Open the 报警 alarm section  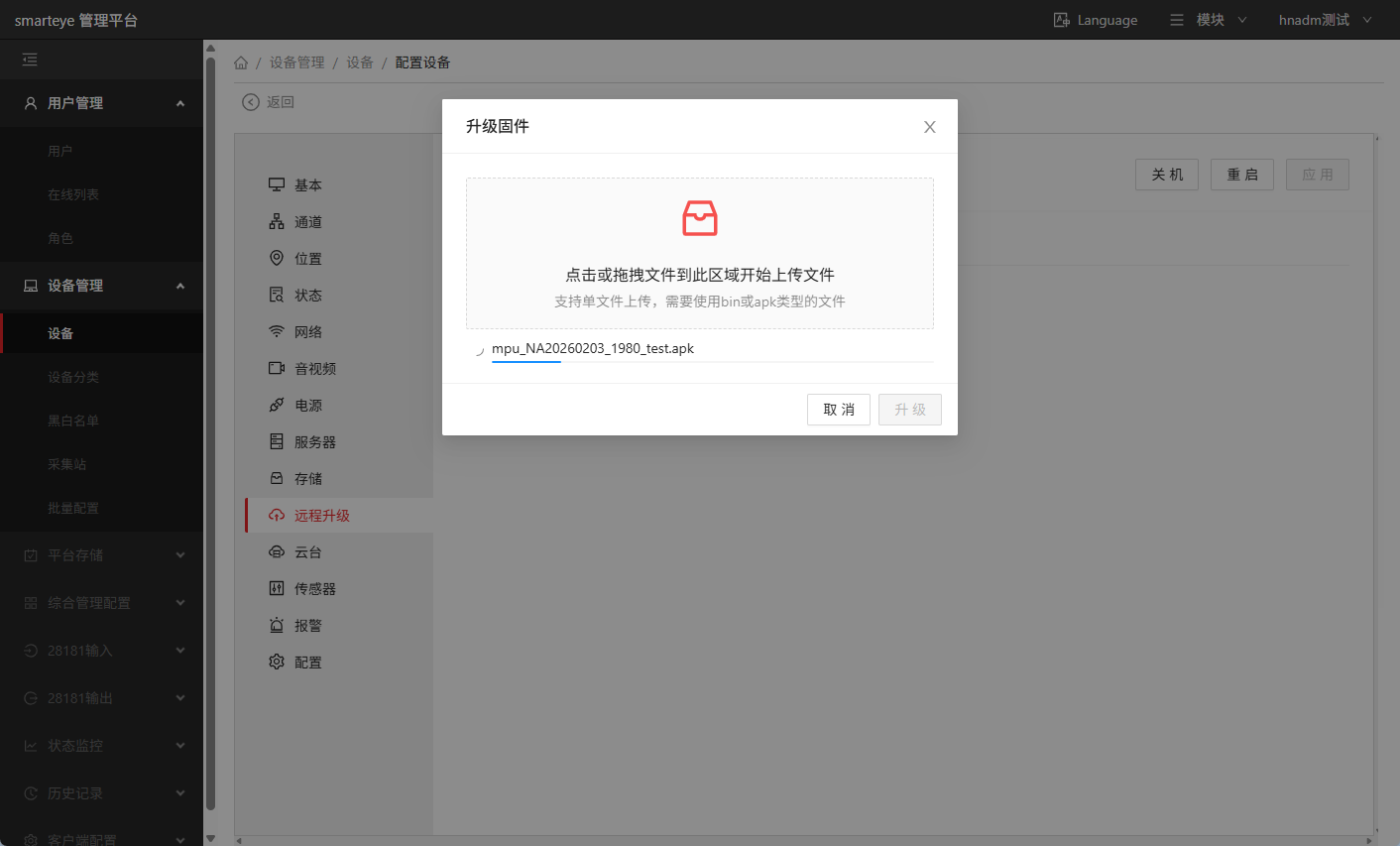(x=307, y=626)
